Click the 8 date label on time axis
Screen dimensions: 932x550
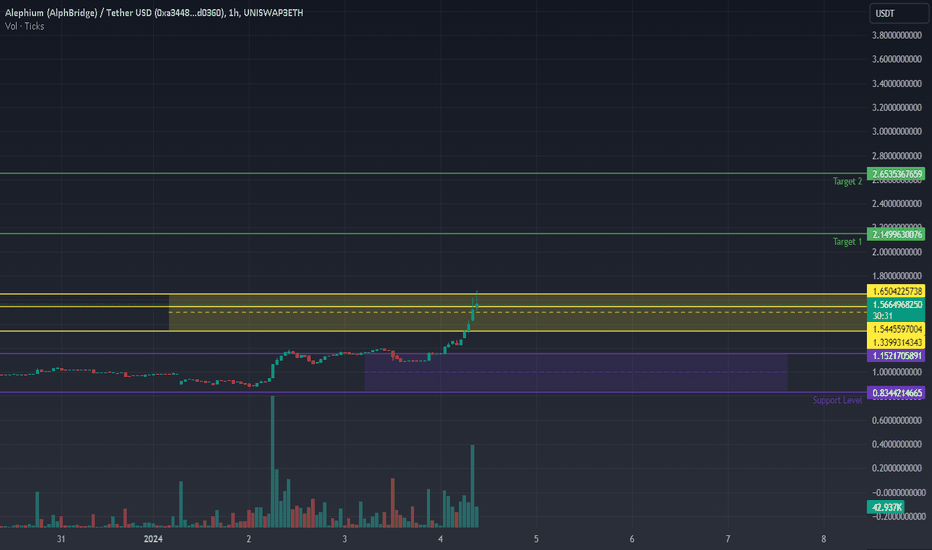click(x=824, y=539)
